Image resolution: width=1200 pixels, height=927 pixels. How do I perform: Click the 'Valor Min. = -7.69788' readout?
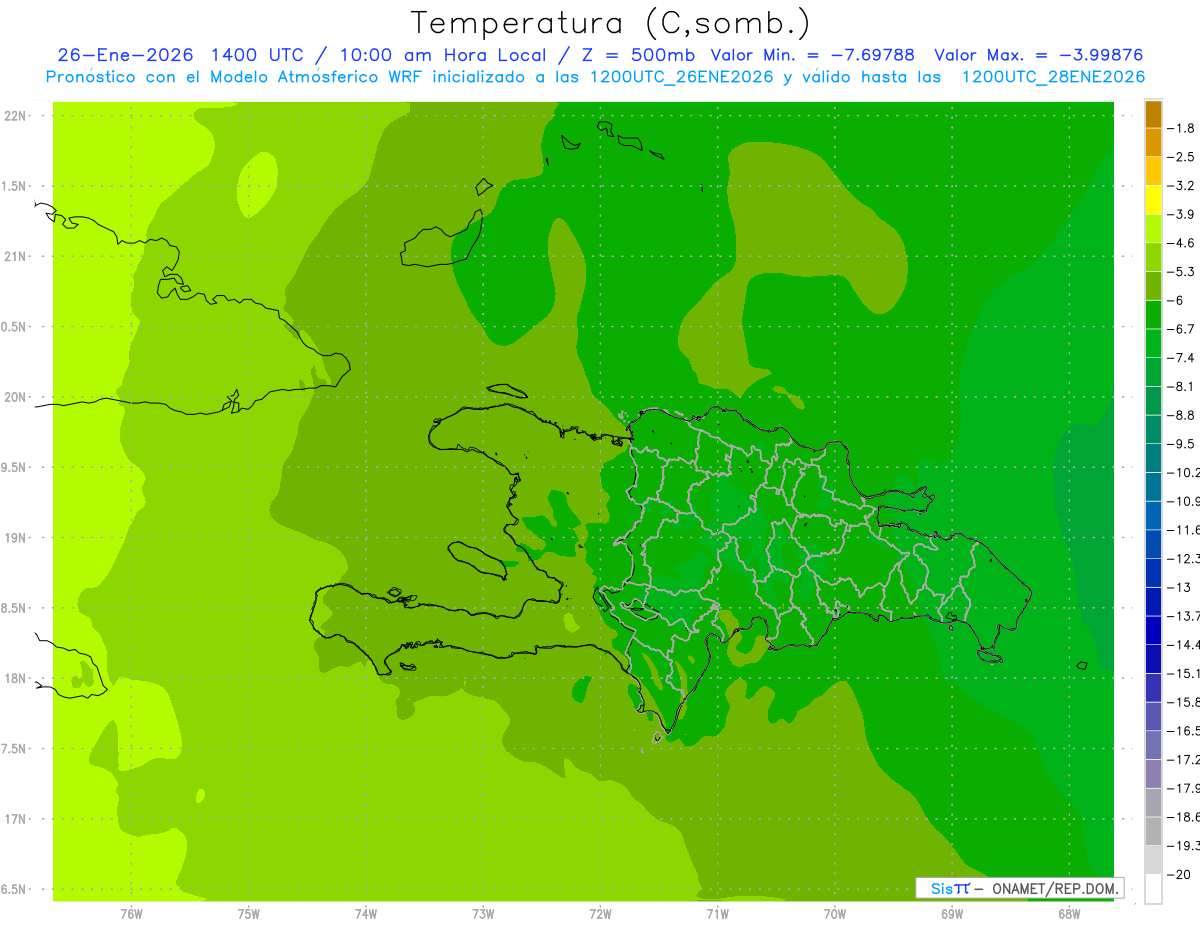tap(812, 55)
